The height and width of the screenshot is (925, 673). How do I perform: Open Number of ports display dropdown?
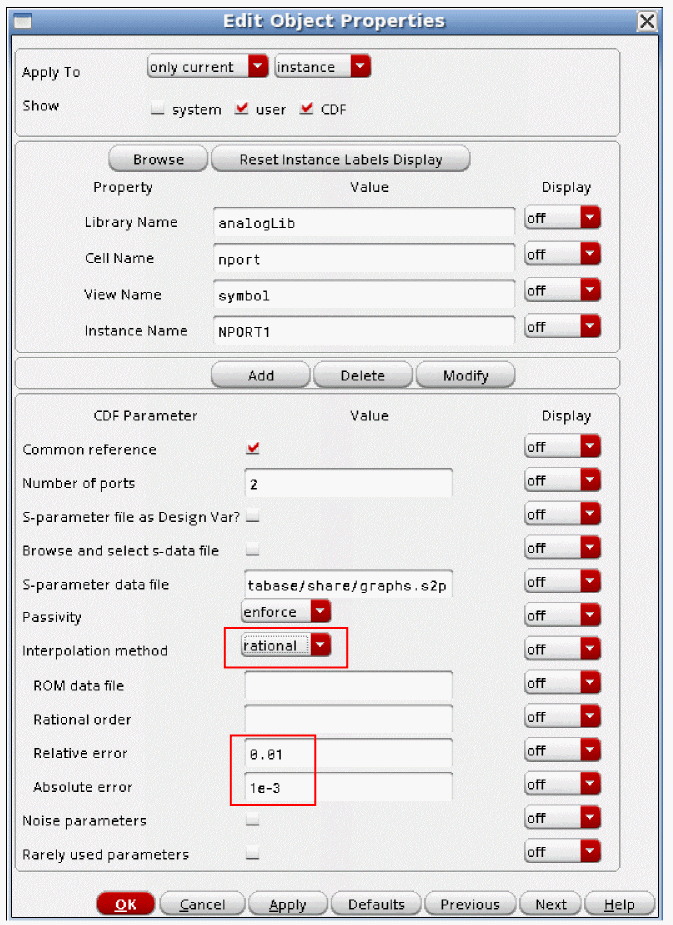[x=563, y=481]
